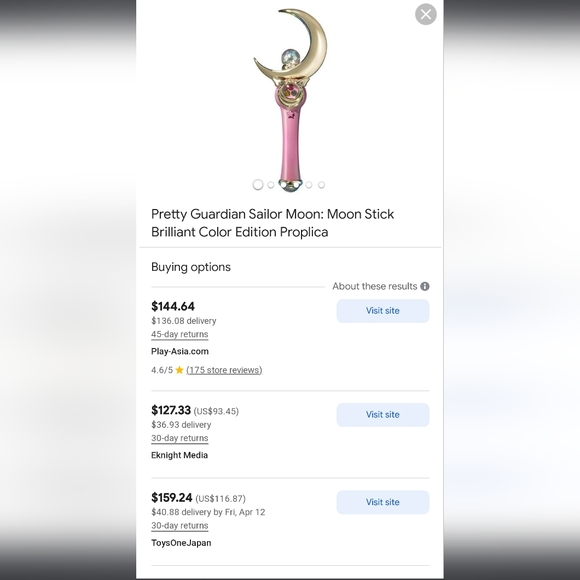Click the About these results label
Image resolution: width=580 pixels, height=580 pixels.
point(375,286)
